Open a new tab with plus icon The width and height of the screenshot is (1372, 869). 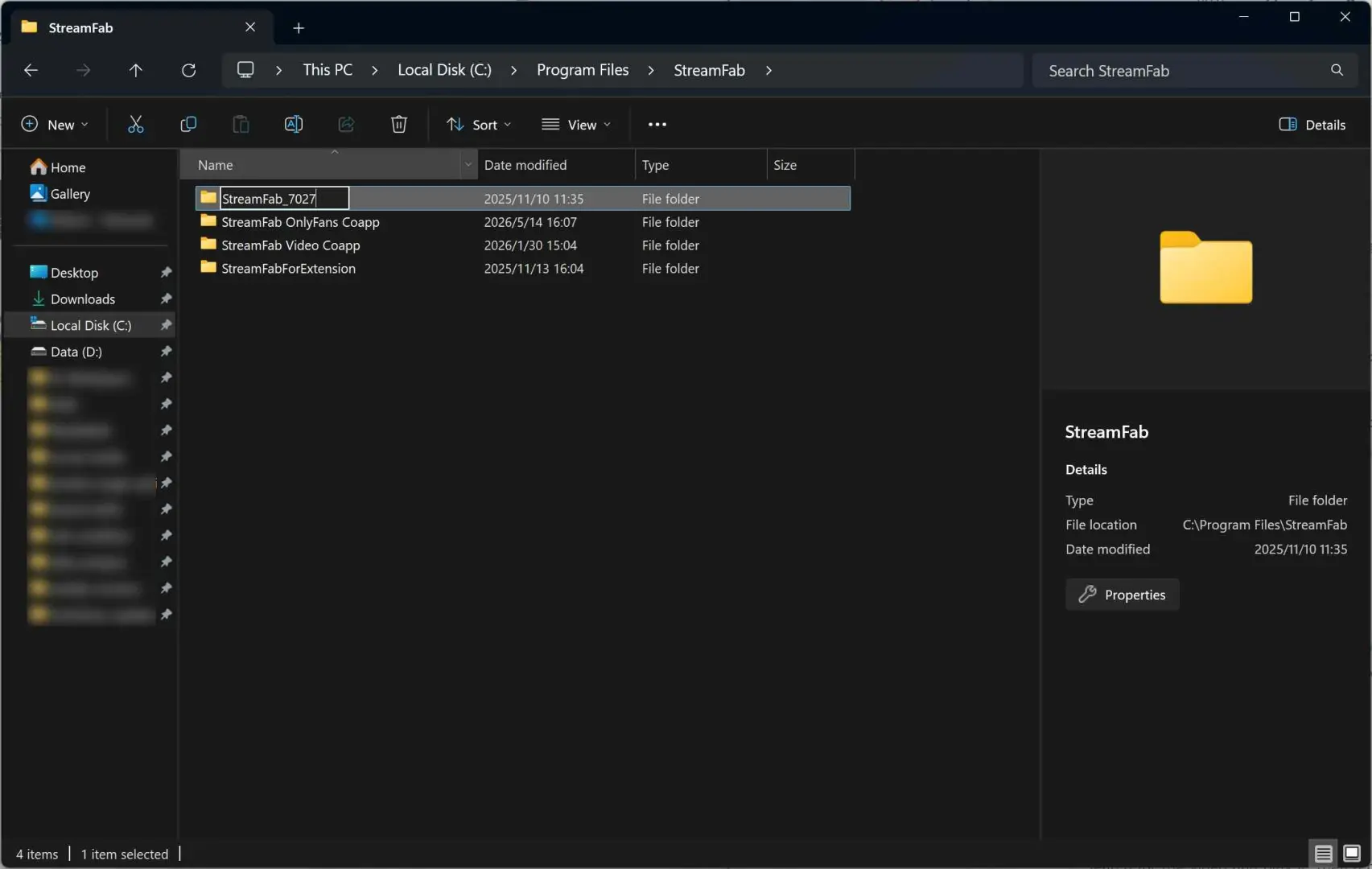pyautogui.click(x=299, y=28)
